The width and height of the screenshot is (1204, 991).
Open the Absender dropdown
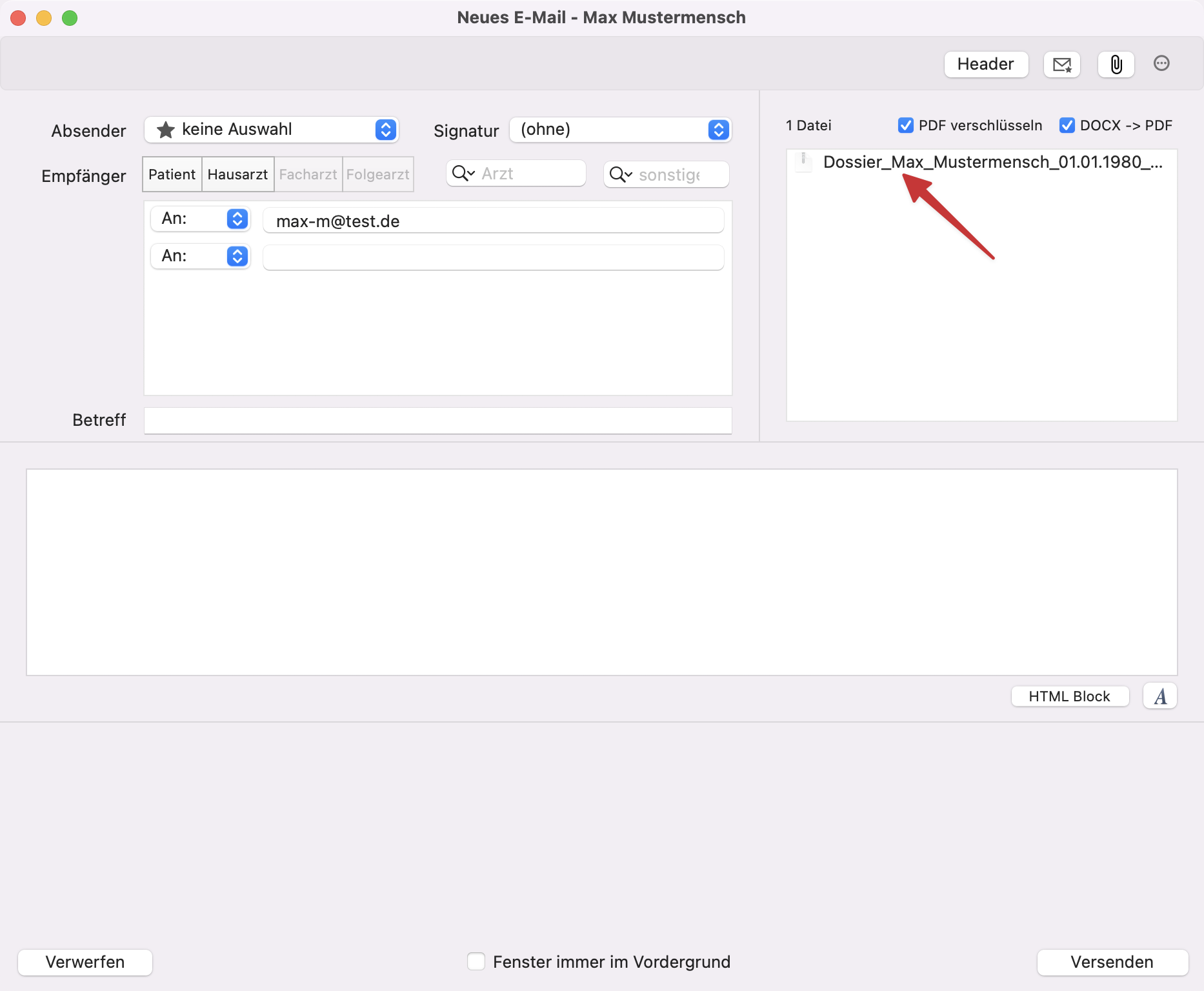[272, 130]
